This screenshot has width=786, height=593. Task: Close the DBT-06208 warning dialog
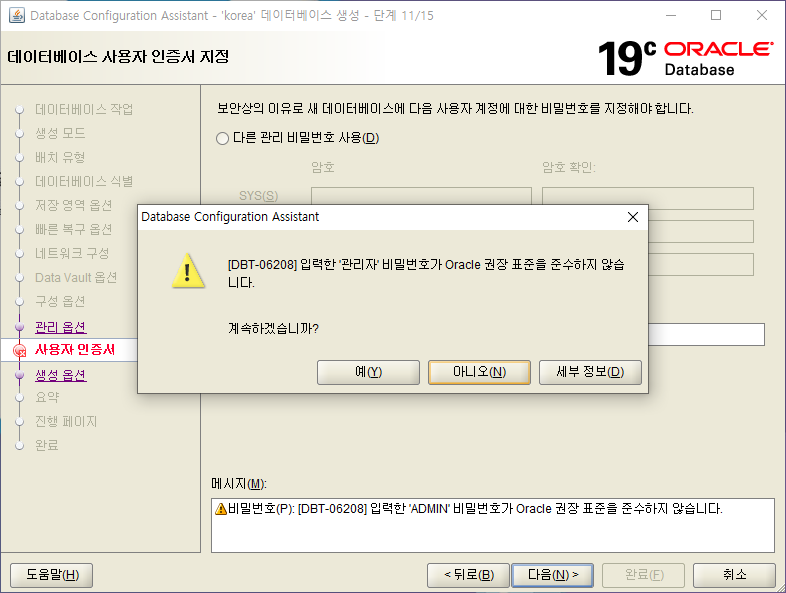point(633,217)
